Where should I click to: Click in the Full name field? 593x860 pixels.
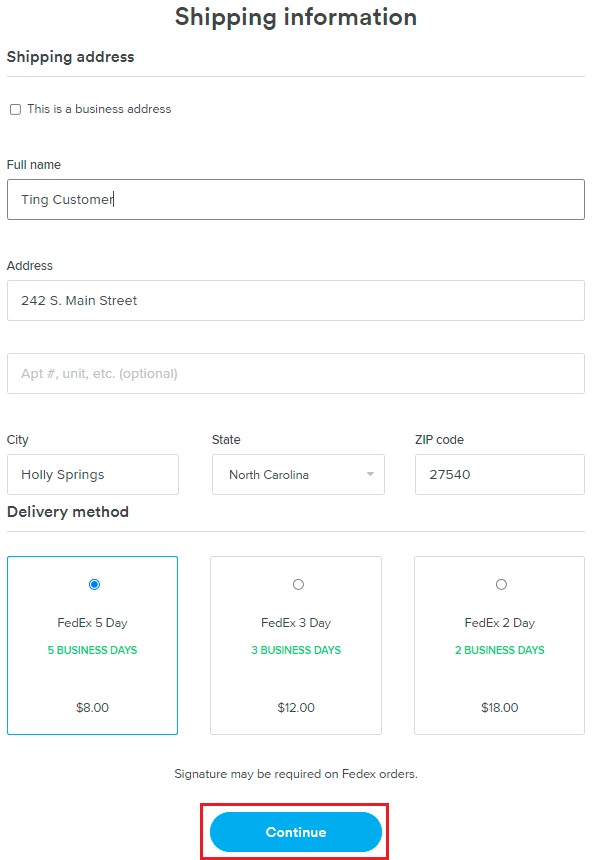(296, 199)
